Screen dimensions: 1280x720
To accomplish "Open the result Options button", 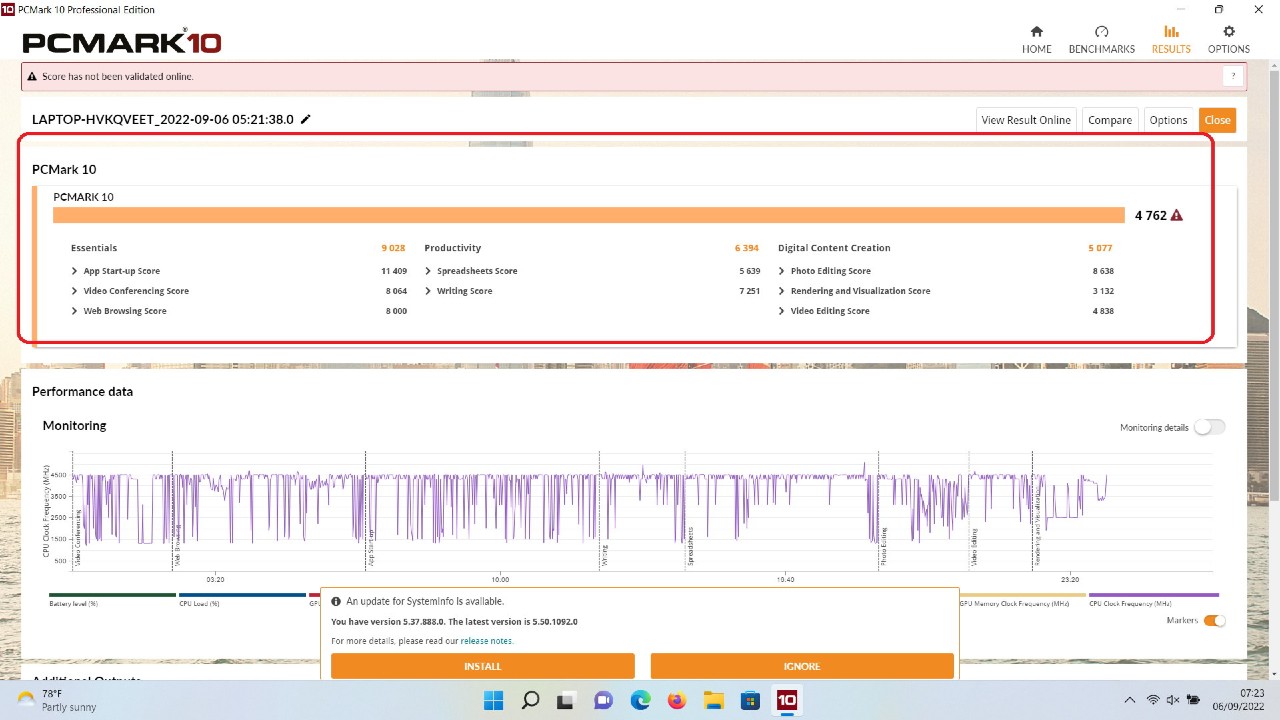I will [x=1168, y=120].
